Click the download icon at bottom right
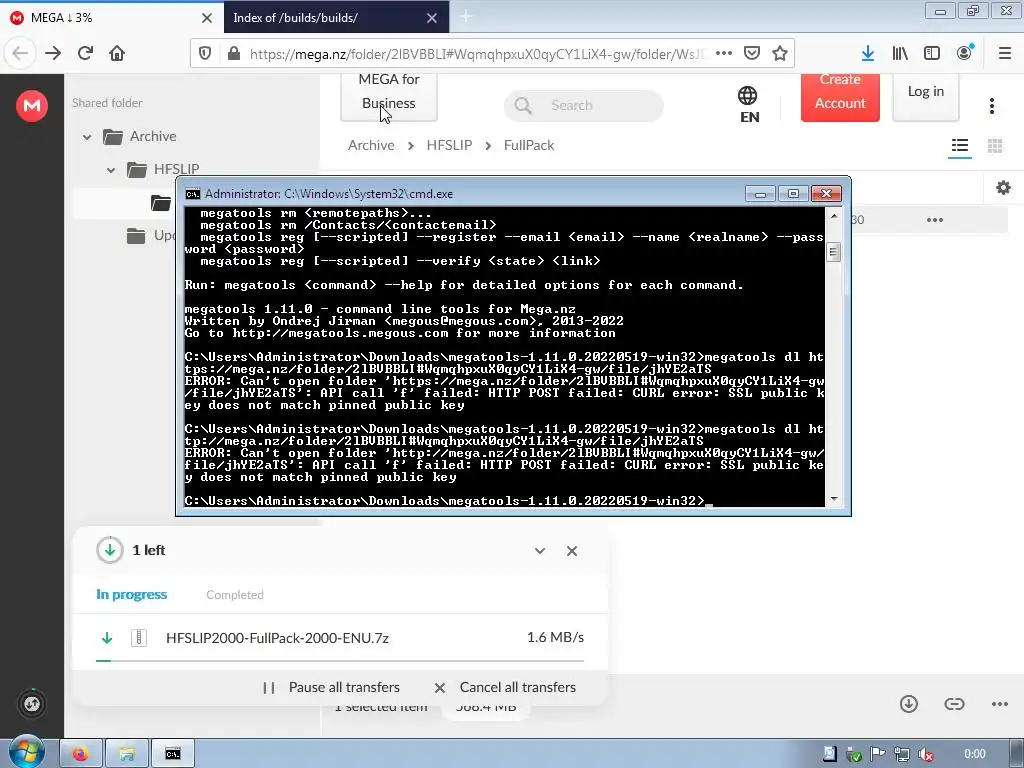Image resolution: width=1024 pixels, height=768 pixels. 908,703
